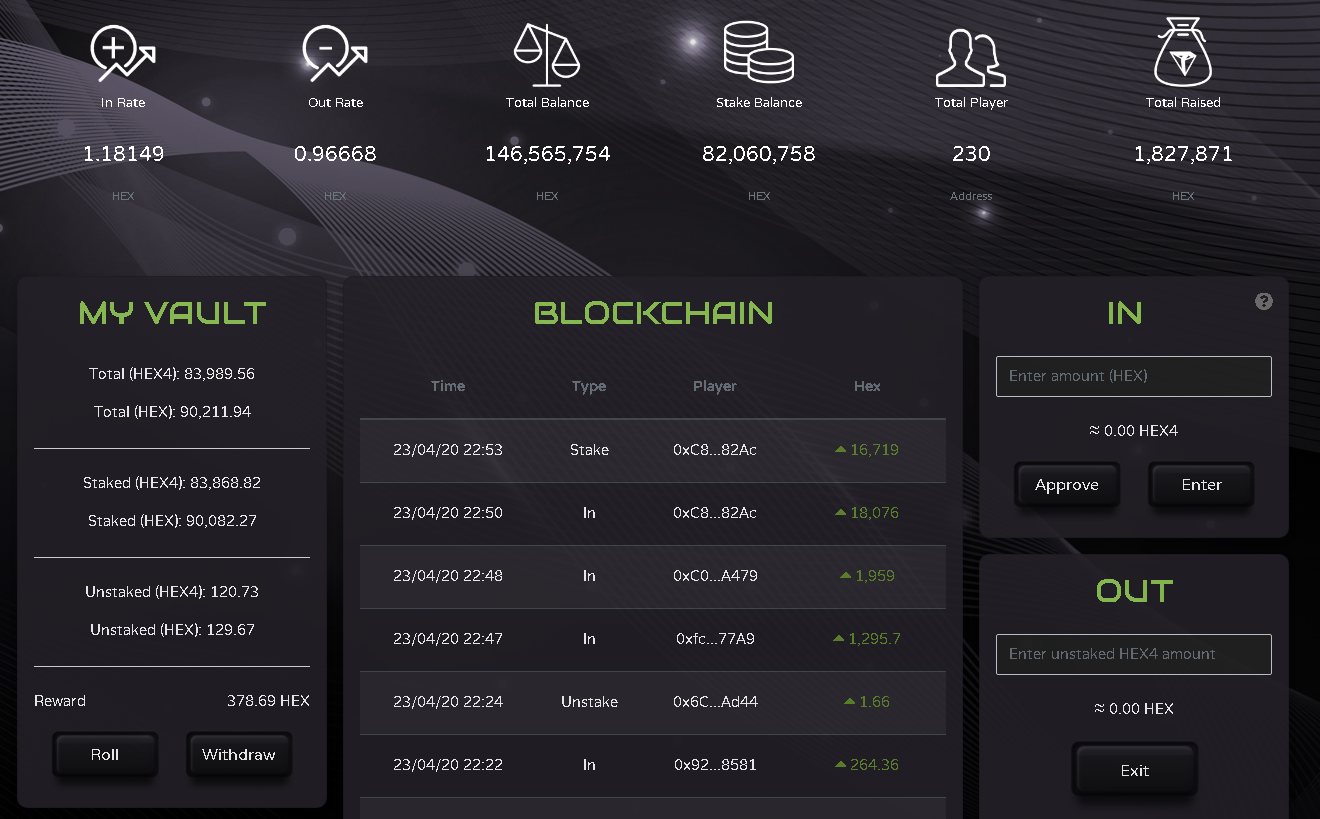This screenshot has width=1320, height=819.
Task: Click the In Rate plus-arrow icon
Action: coord(123,53)
